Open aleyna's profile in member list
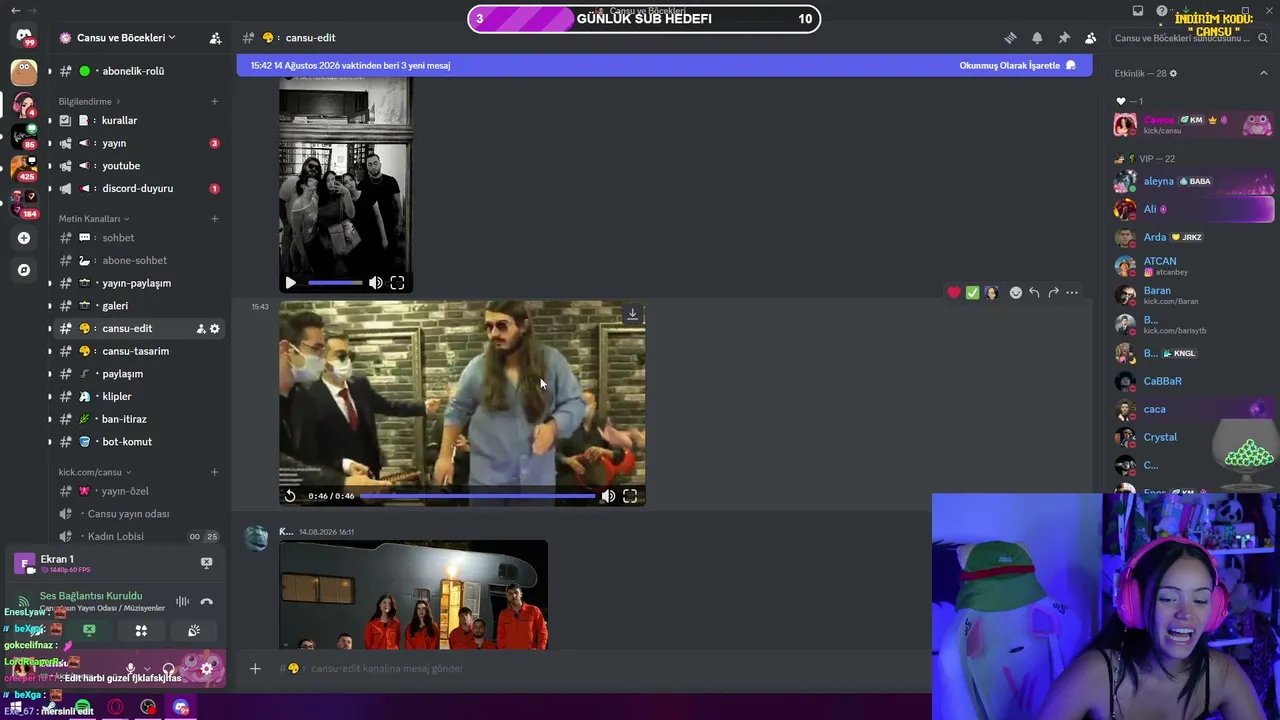The width and height of the screenshot is (1280, 720). (1194, 181)
